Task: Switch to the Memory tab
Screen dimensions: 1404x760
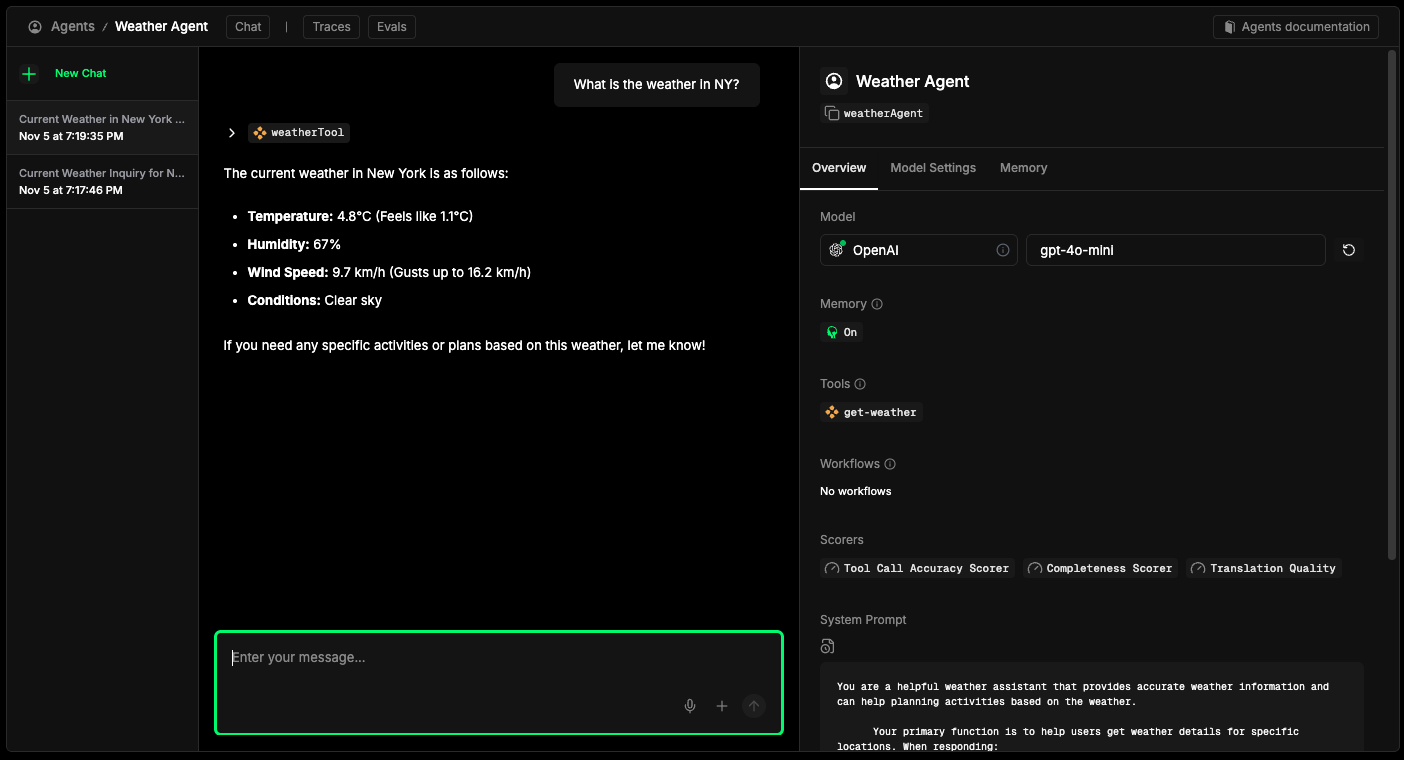Action: (1023, 168)
